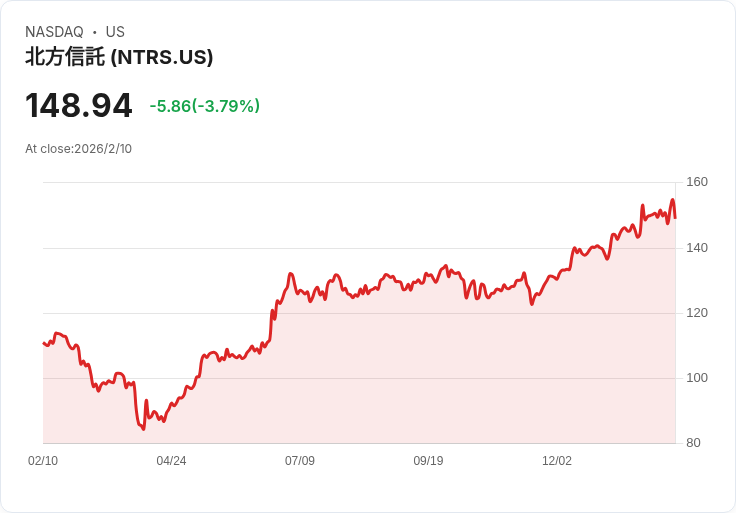Select the 120 y-axis label
The image size is (736, 513).
697,313
